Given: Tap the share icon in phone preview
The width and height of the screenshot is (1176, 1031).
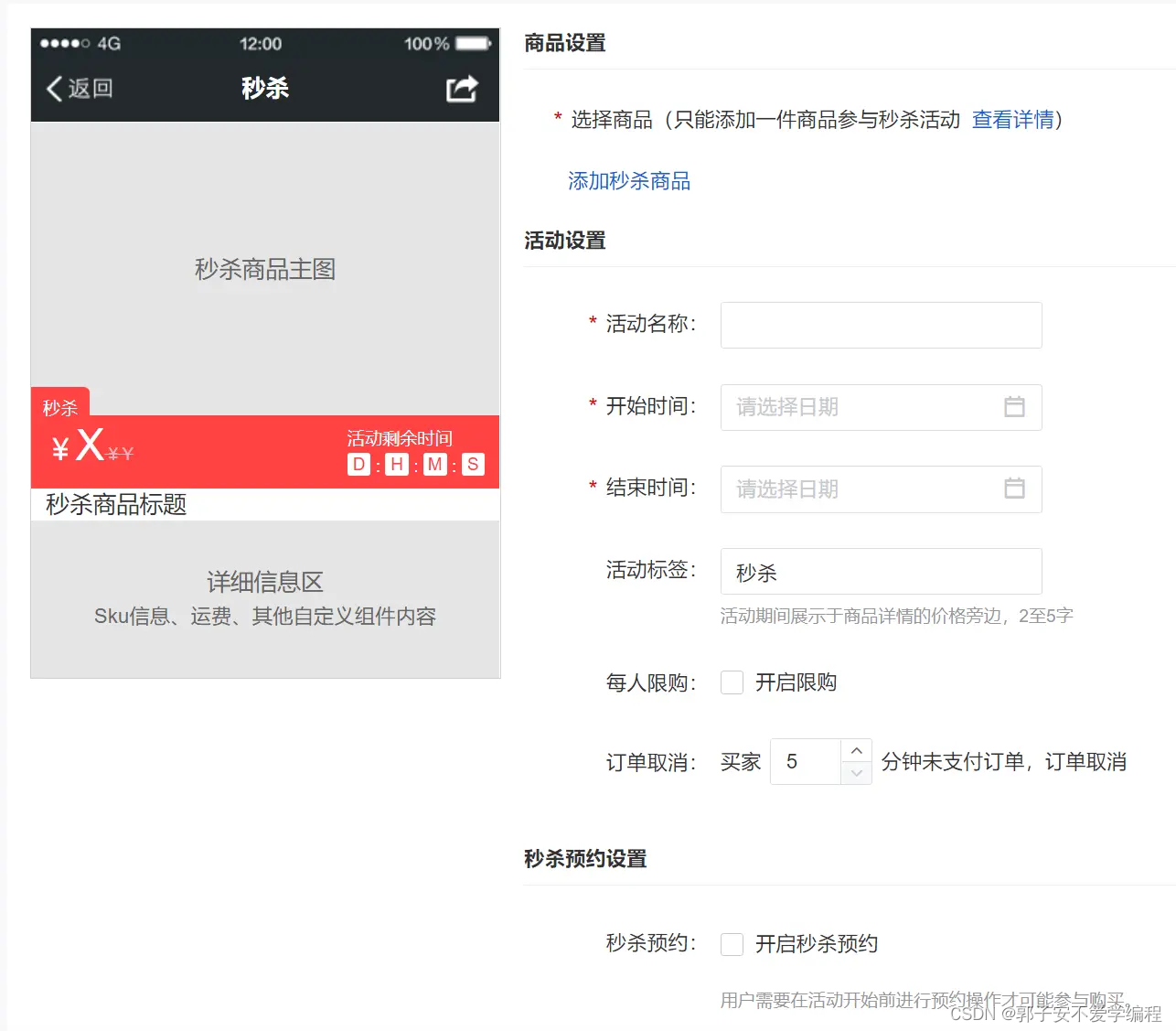Looking at the screenshot, I should pos(462,89).
